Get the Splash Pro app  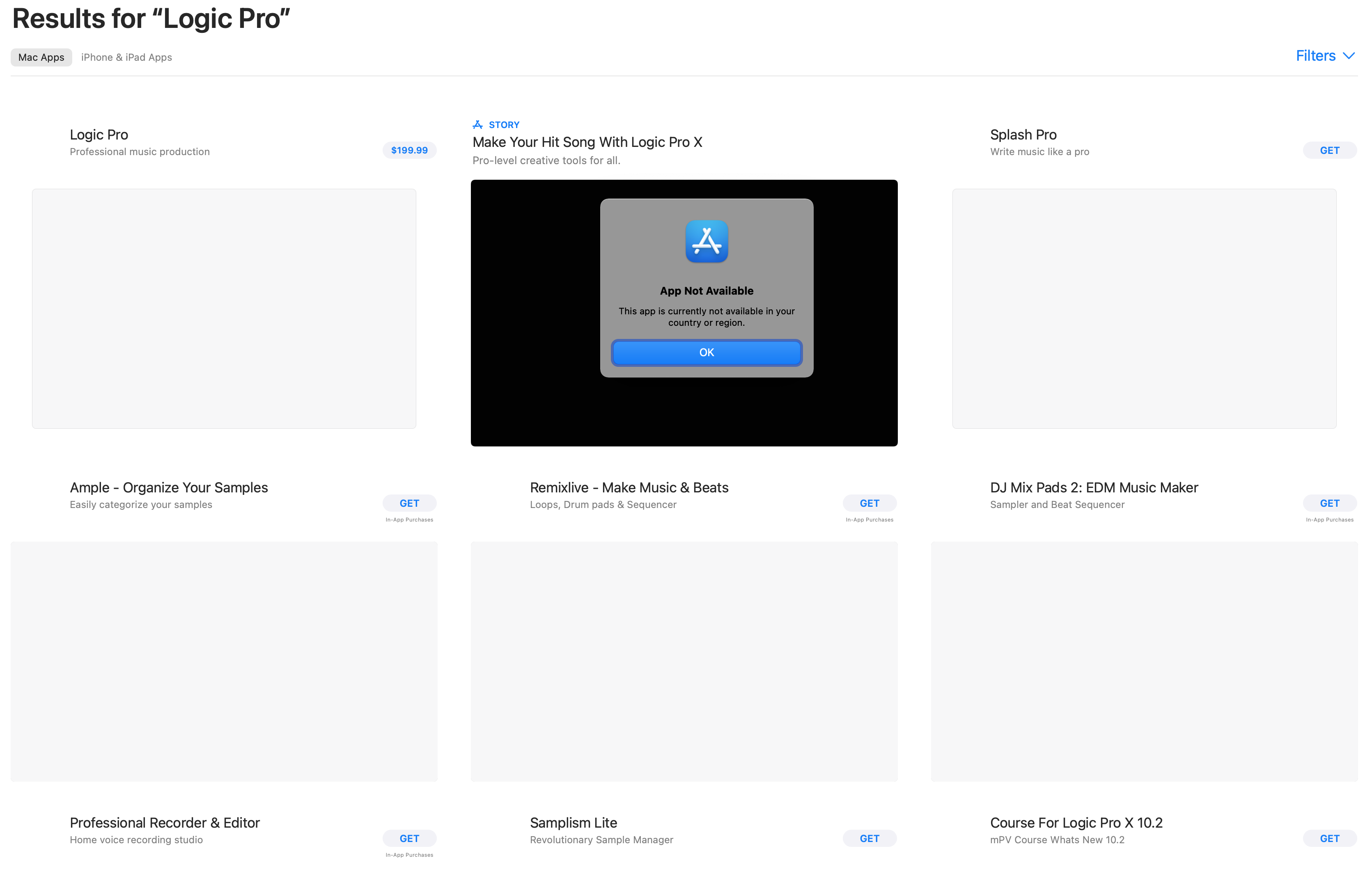1329,150
